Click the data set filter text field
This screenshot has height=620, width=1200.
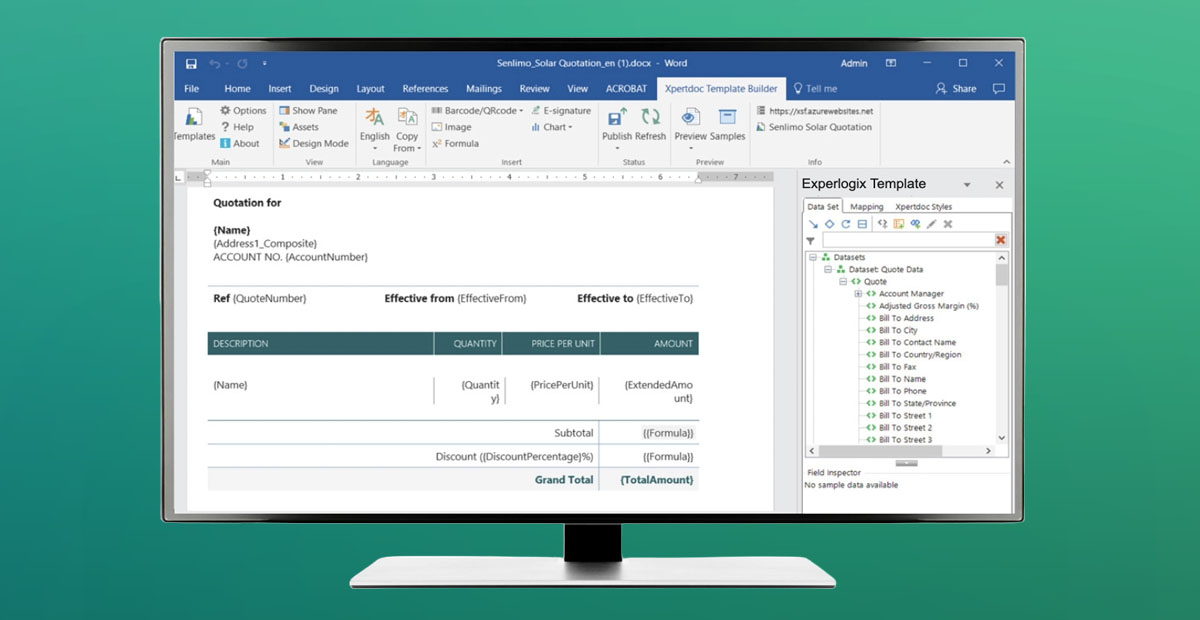pyautogui.click(x=907, y=241)
